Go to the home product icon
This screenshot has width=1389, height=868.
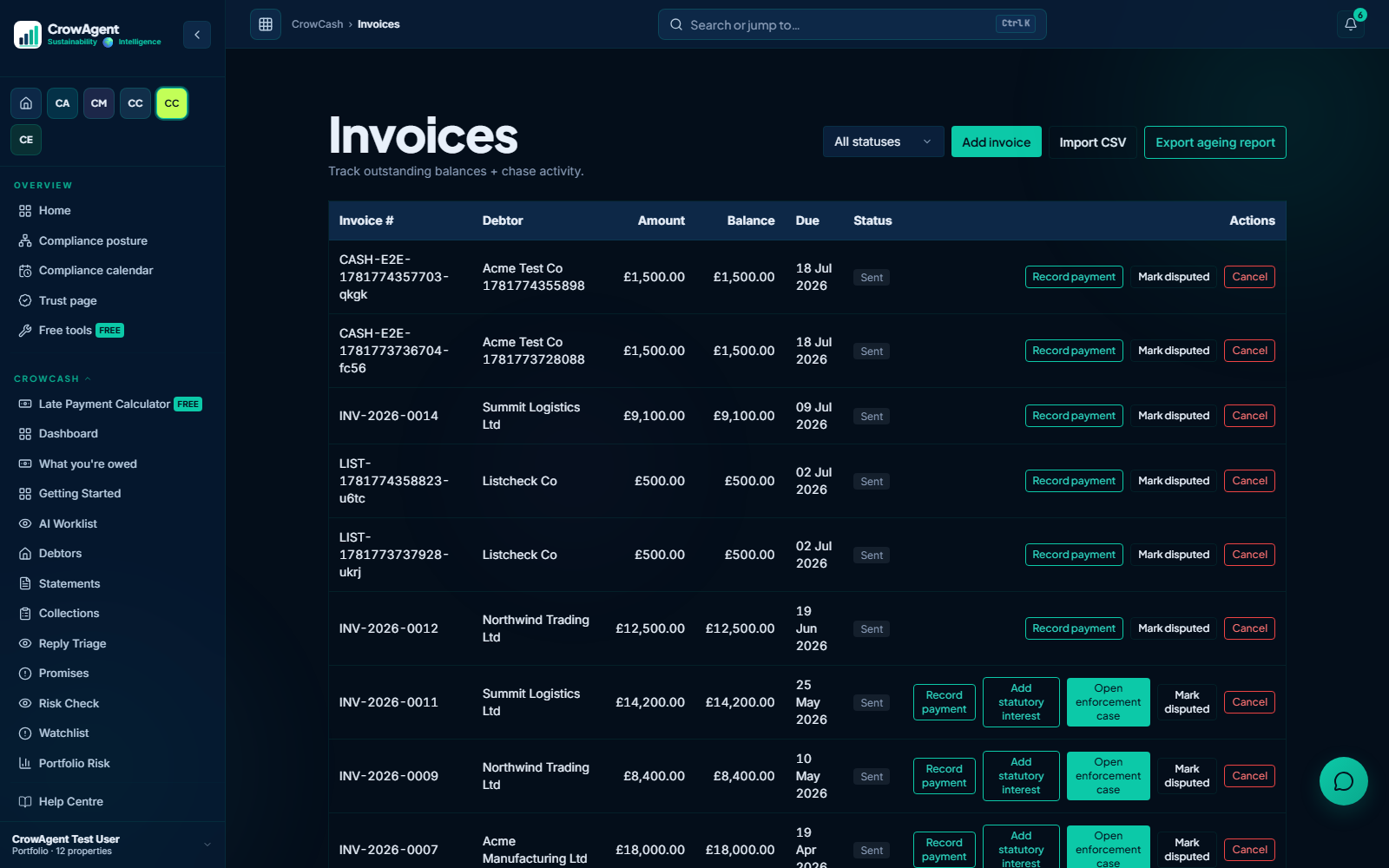click(26, 103)
